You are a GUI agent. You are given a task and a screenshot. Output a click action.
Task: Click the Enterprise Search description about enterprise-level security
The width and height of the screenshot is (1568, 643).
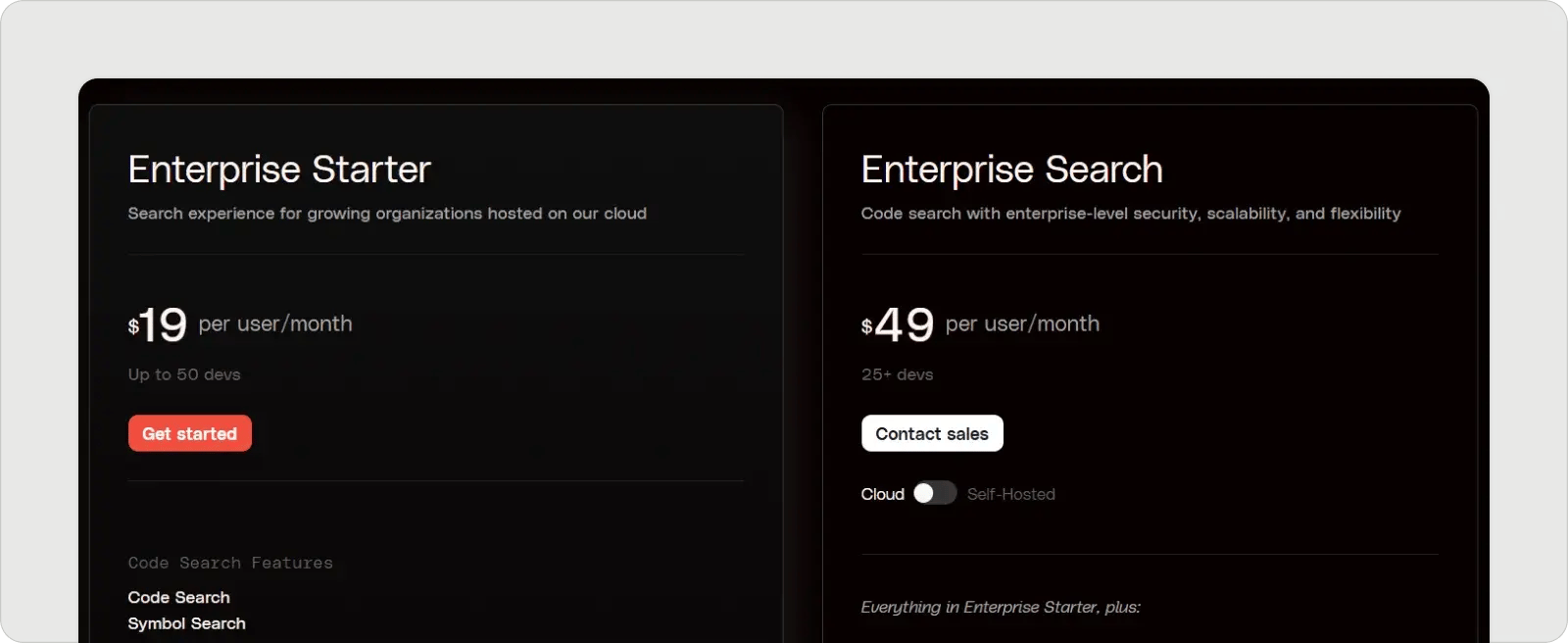tap(1131, 214)
